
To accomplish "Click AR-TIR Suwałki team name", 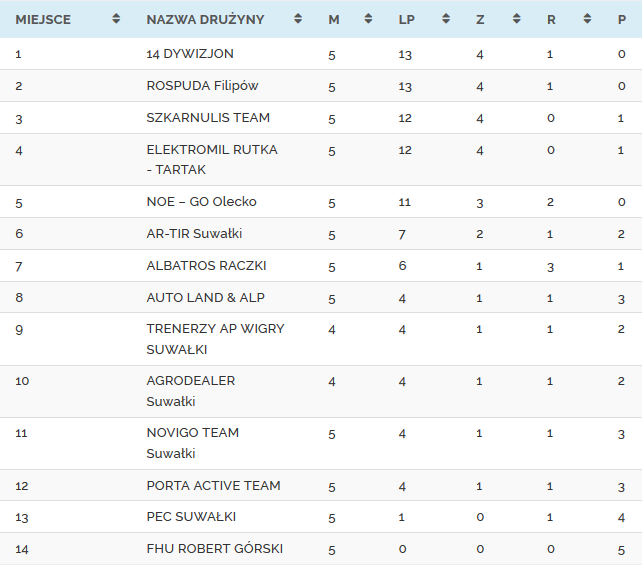I will pos(194,234).
